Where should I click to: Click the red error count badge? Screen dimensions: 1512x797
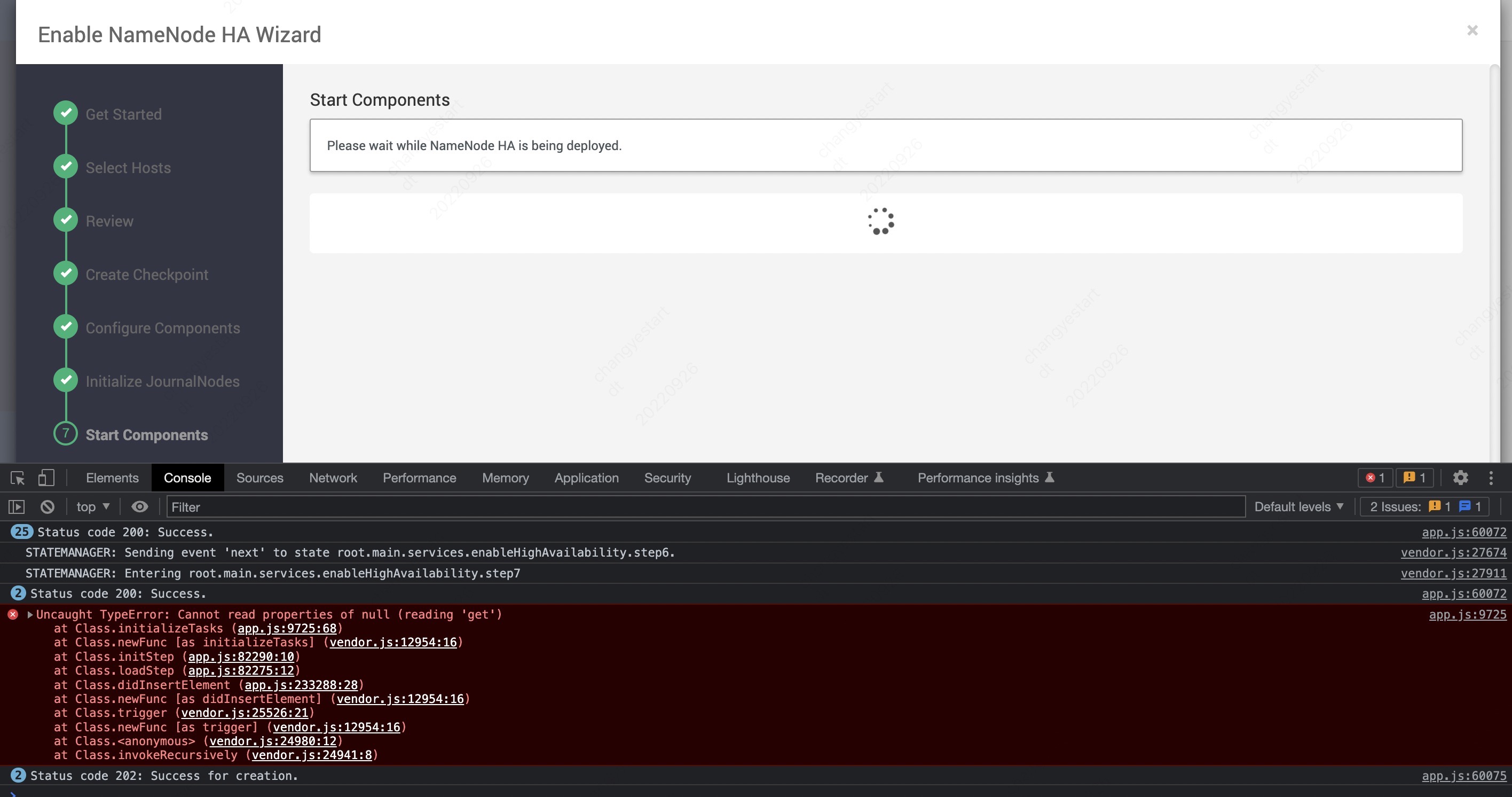pos(1375,478)
